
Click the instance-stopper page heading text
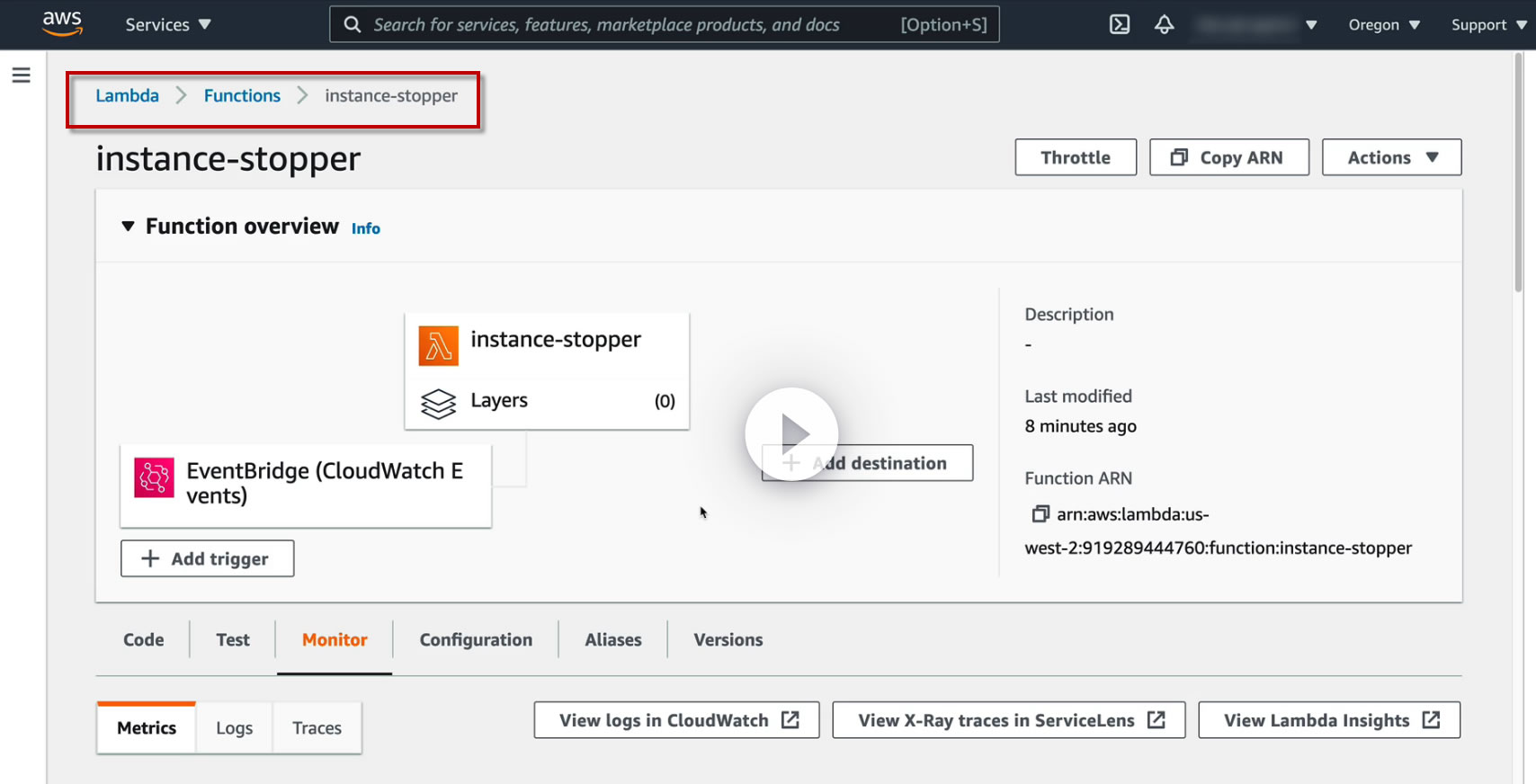(228, 158)
